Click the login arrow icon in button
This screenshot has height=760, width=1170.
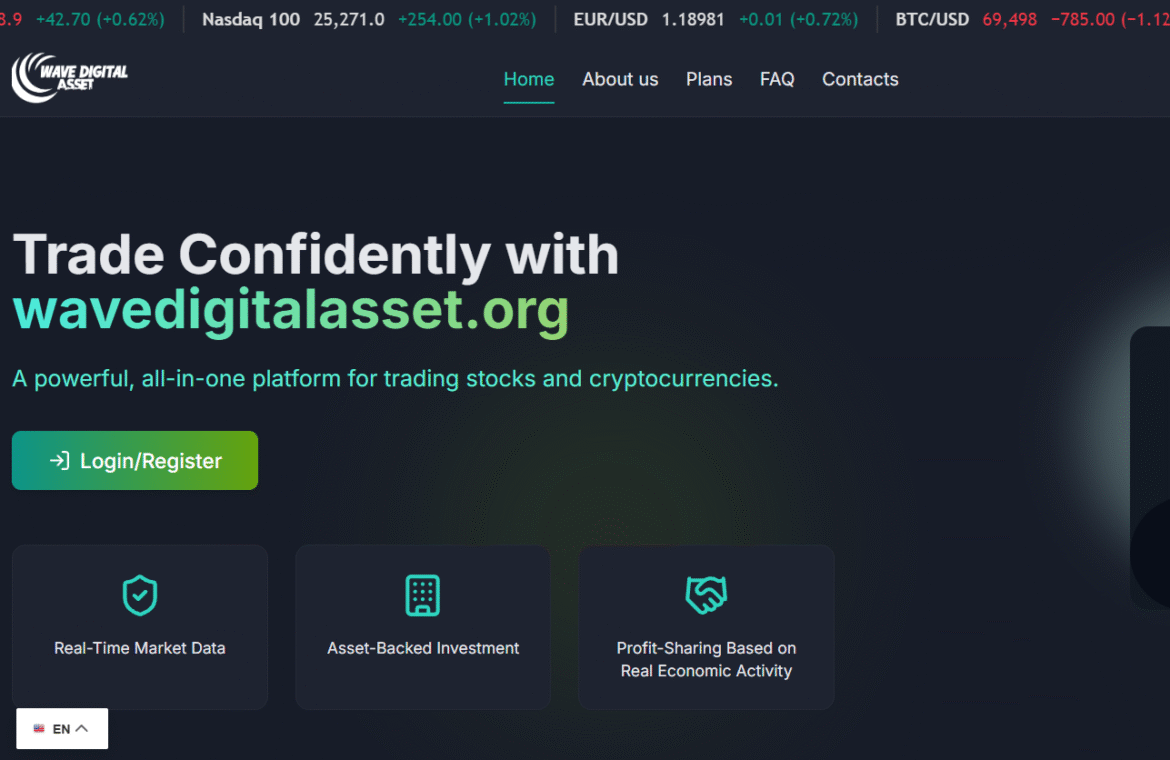coord(60,461)
